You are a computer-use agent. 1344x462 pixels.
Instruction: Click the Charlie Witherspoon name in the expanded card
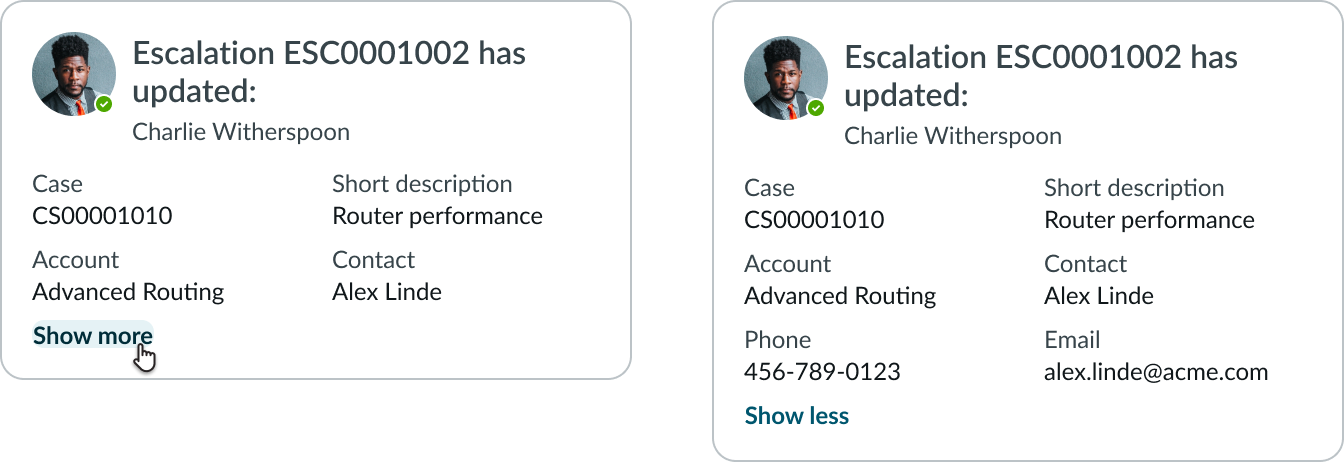tap(953, 136)
